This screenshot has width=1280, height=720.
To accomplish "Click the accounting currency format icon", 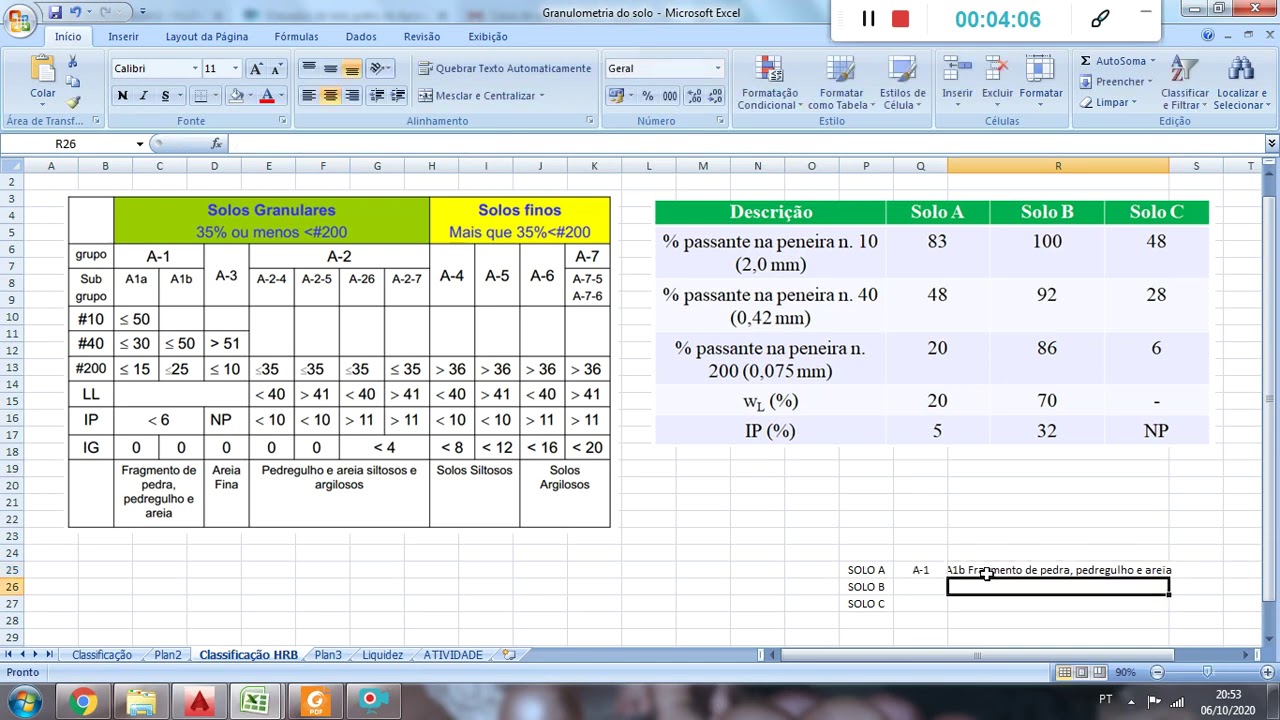I will coord(616,95).
